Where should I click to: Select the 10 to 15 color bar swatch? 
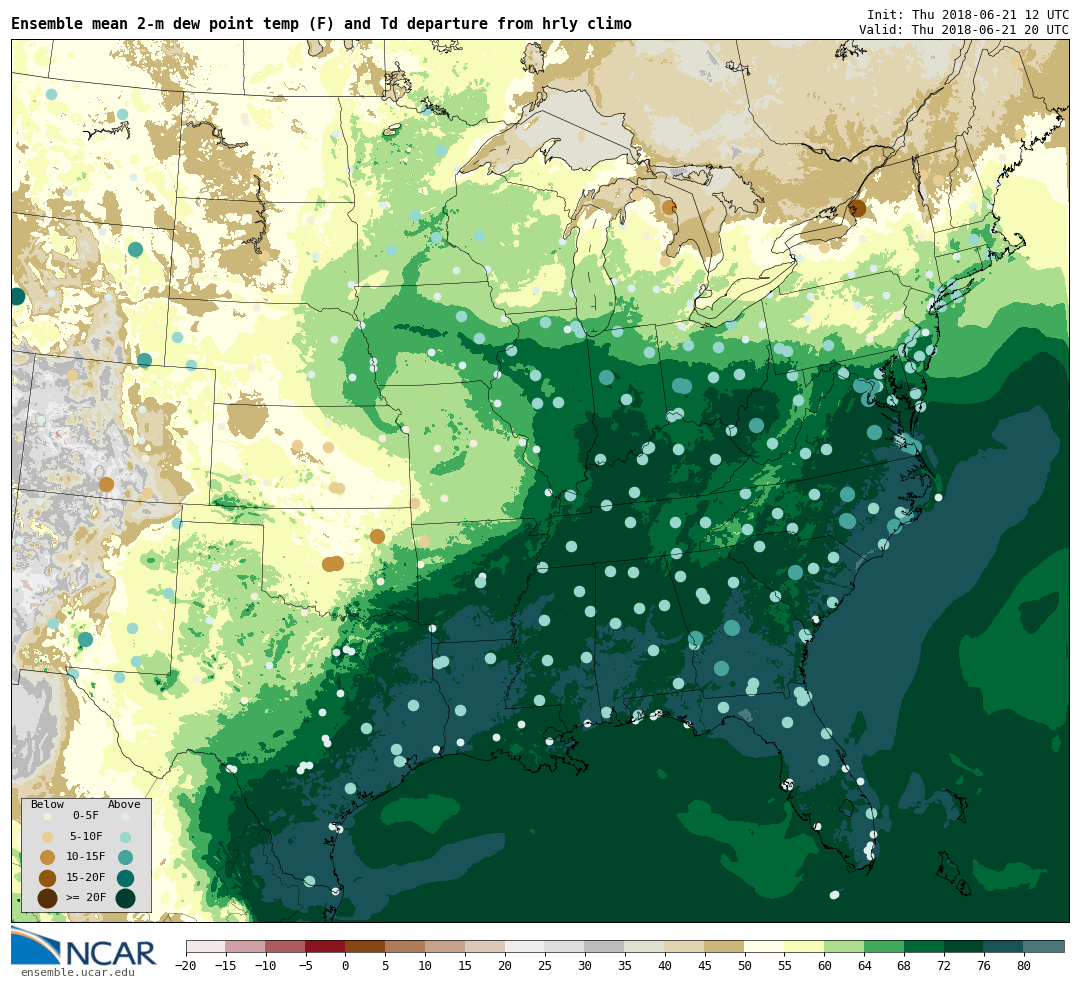click(x=445, y=946)
